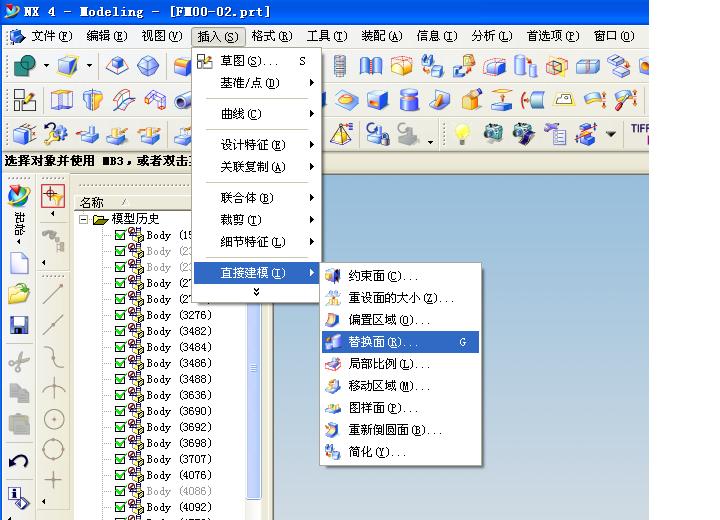Image resolution: width=720 pixels, height=520 pixels.
Task: Uncheck the Body (3482) feature checkbox
Action: pos(120,332)
